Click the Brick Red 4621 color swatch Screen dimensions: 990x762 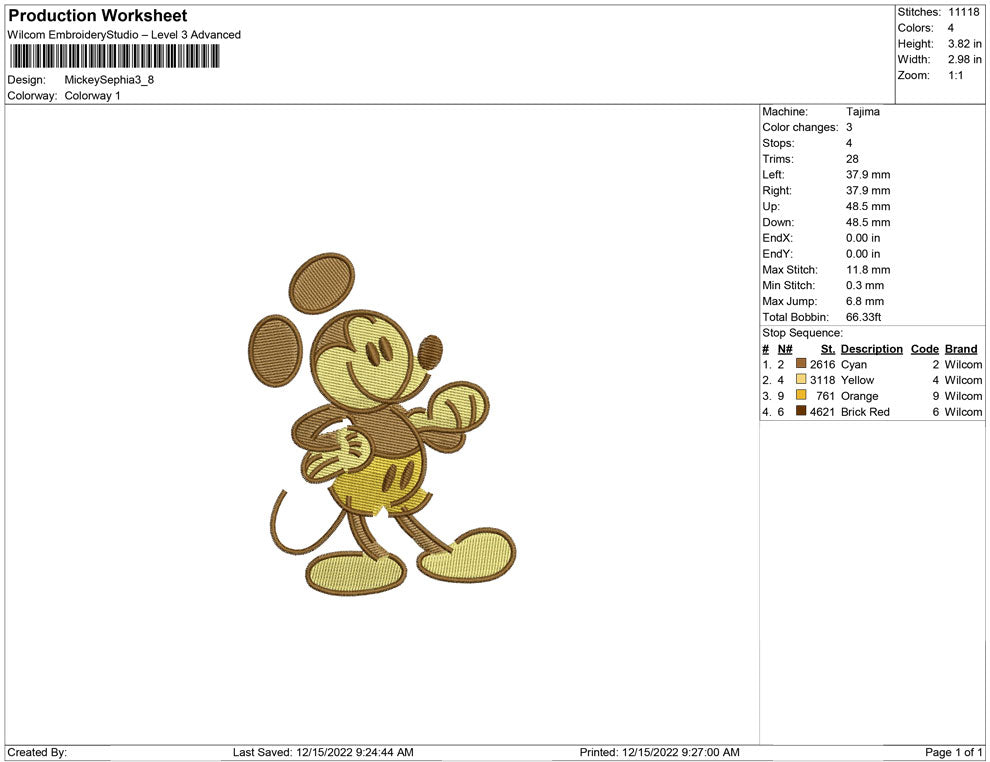point(801,411)
